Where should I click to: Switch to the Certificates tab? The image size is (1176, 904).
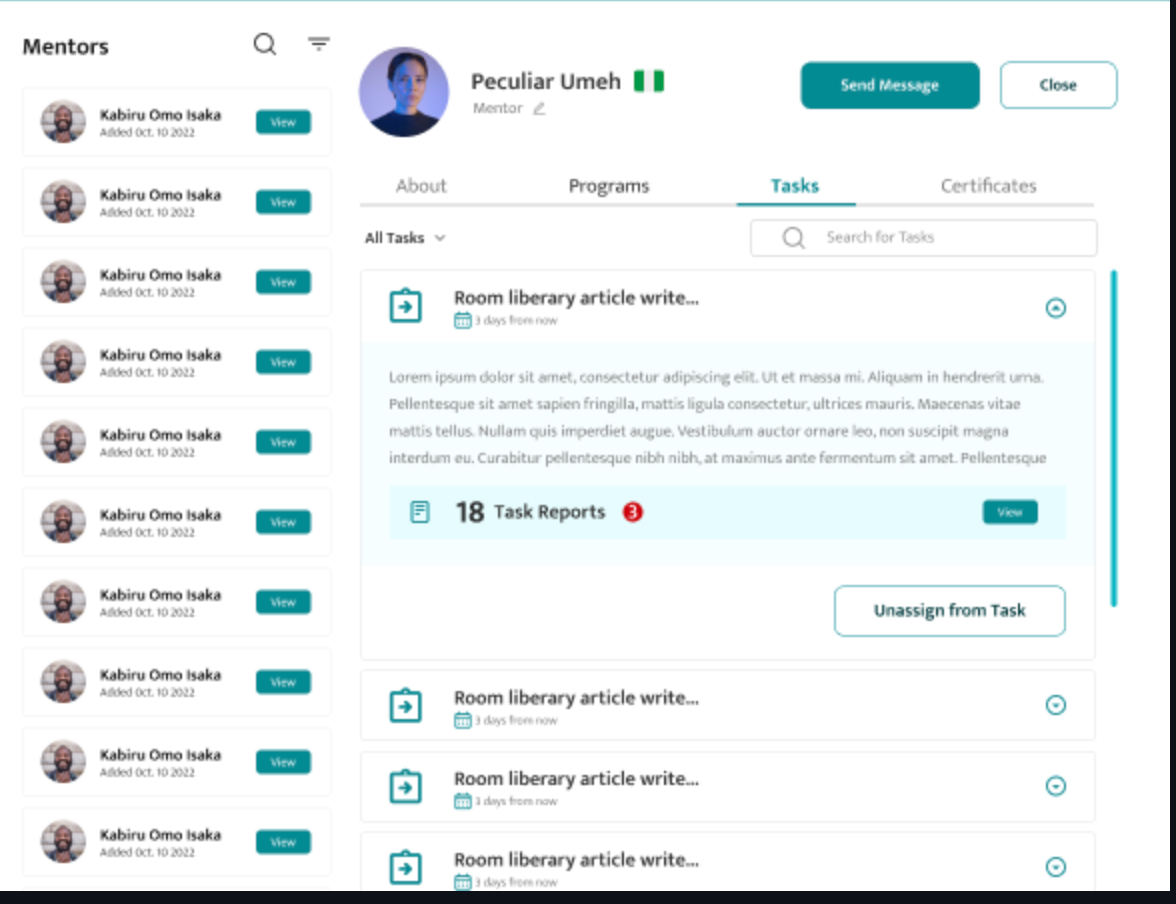tap(987, 185)
